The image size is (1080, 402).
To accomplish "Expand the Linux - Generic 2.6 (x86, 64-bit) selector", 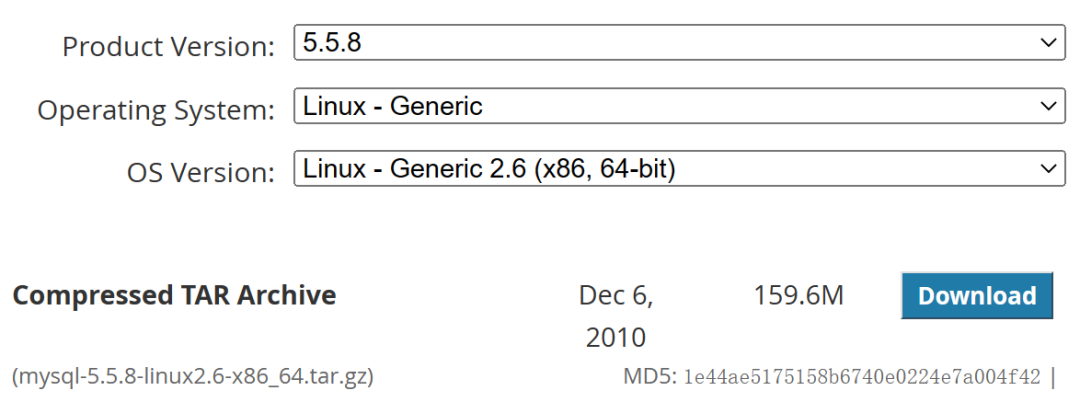I will pyautogui.click(x=679, y=169).
